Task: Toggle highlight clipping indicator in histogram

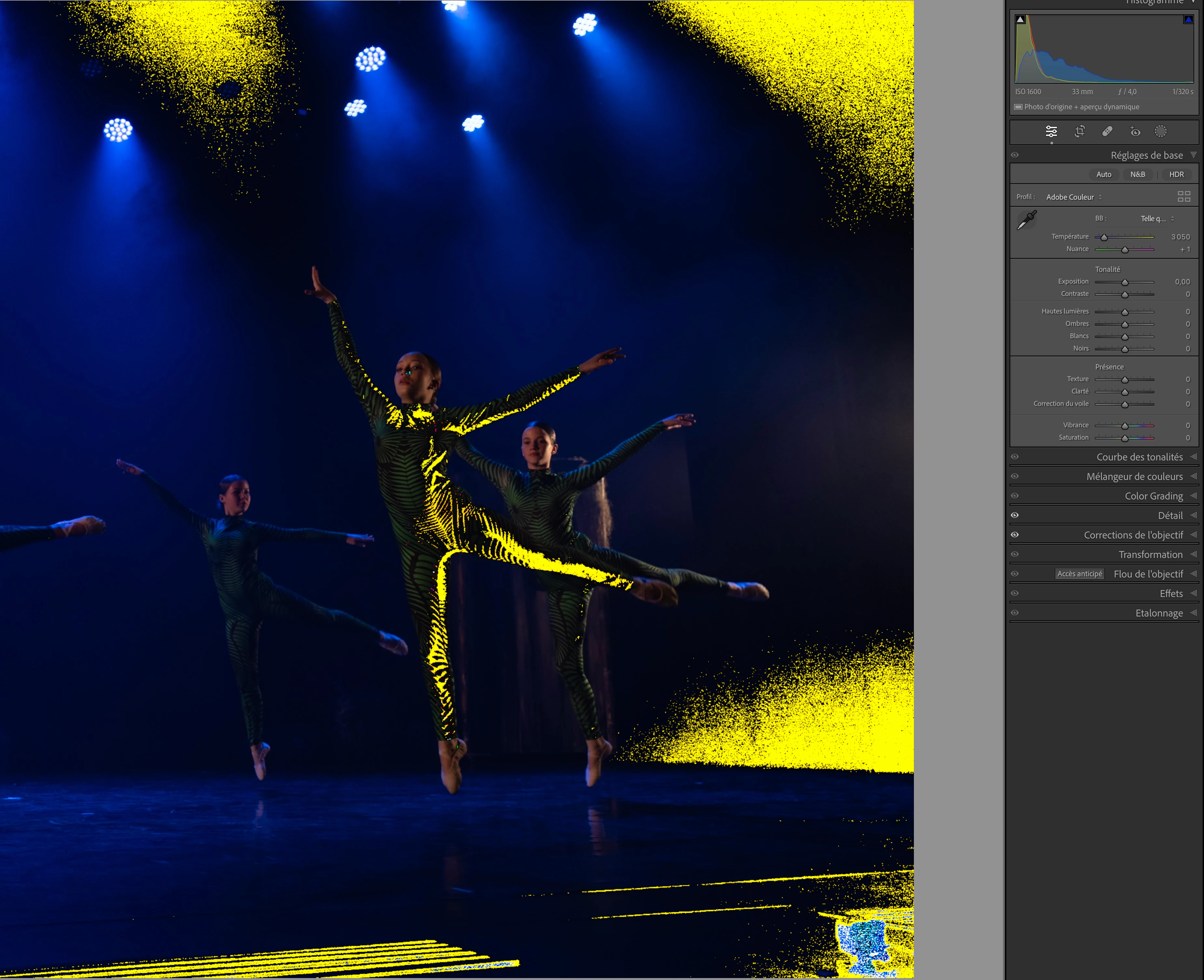Action: point(1188,19)
